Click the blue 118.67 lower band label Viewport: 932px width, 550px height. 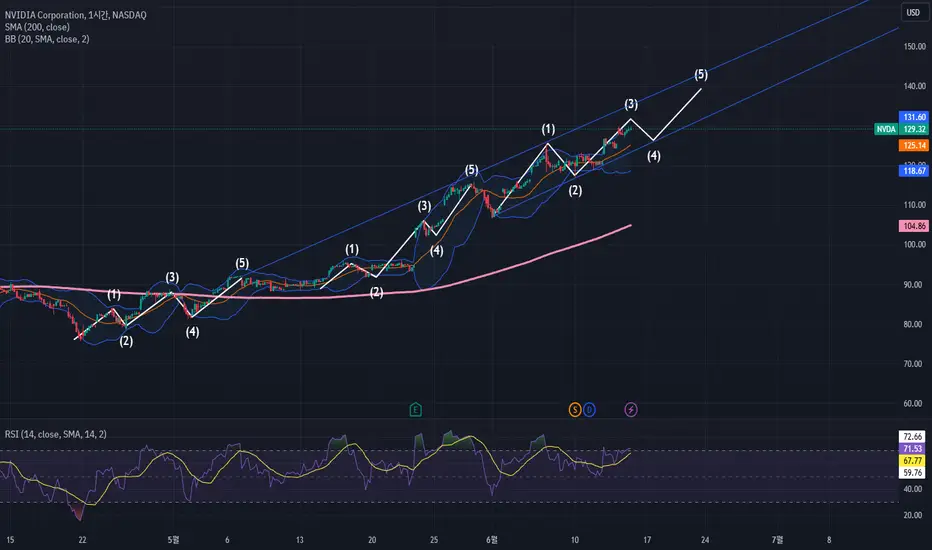pos(914,171)
